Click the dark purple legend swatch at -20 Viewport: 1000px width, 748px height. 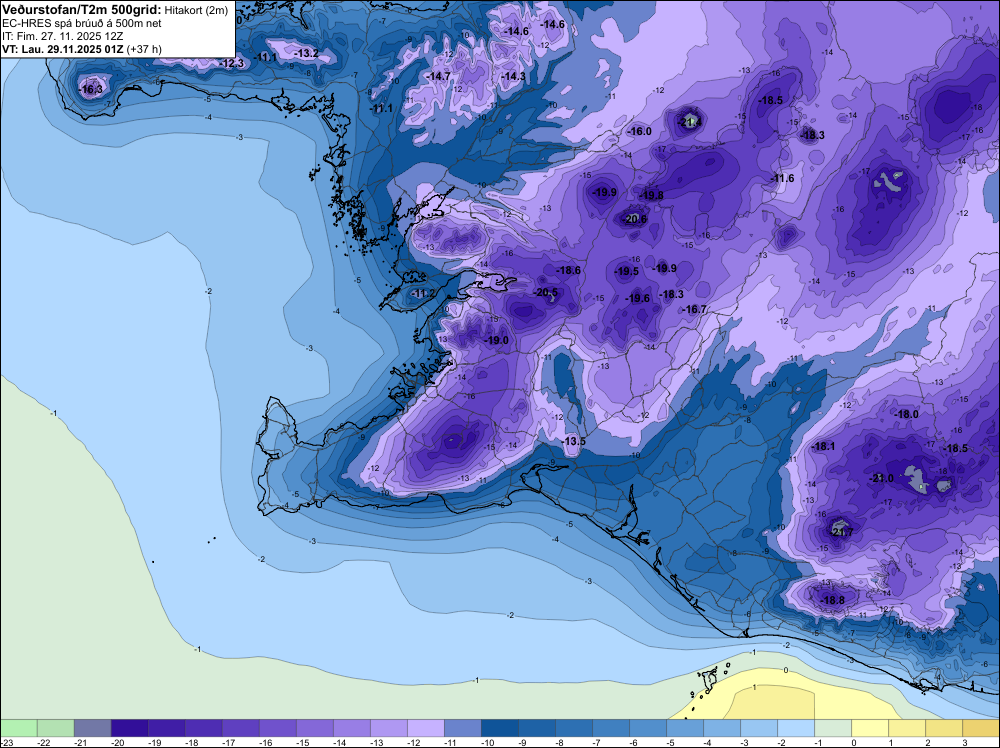129,728
